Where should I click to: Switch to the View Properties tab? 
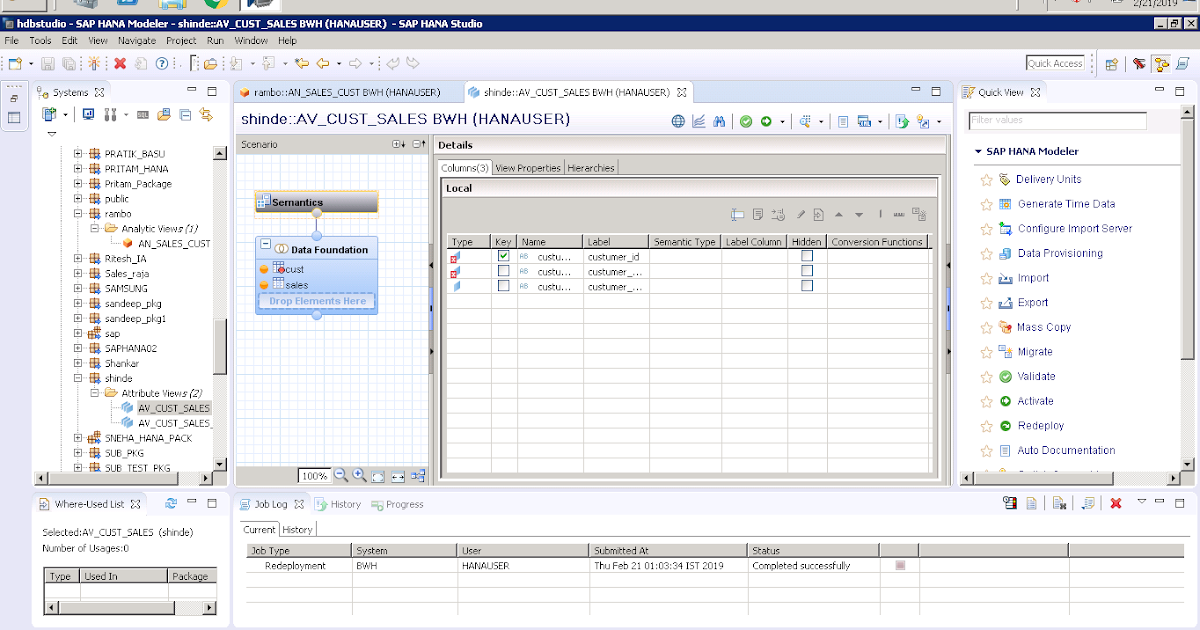click(x=528, y=168)
